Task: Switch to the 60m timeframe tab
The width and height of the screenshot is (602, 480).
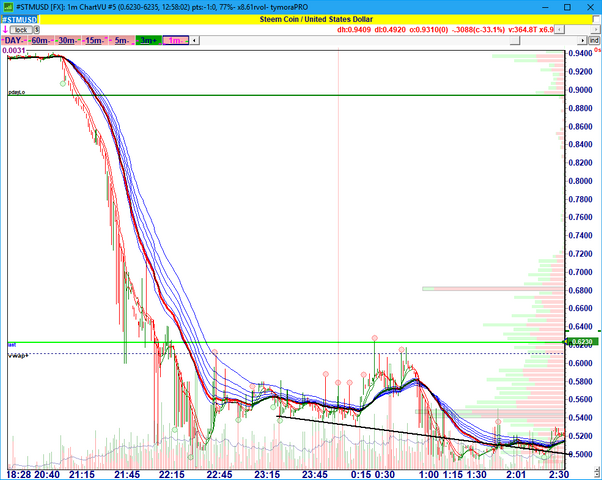Action: (41, 40)
